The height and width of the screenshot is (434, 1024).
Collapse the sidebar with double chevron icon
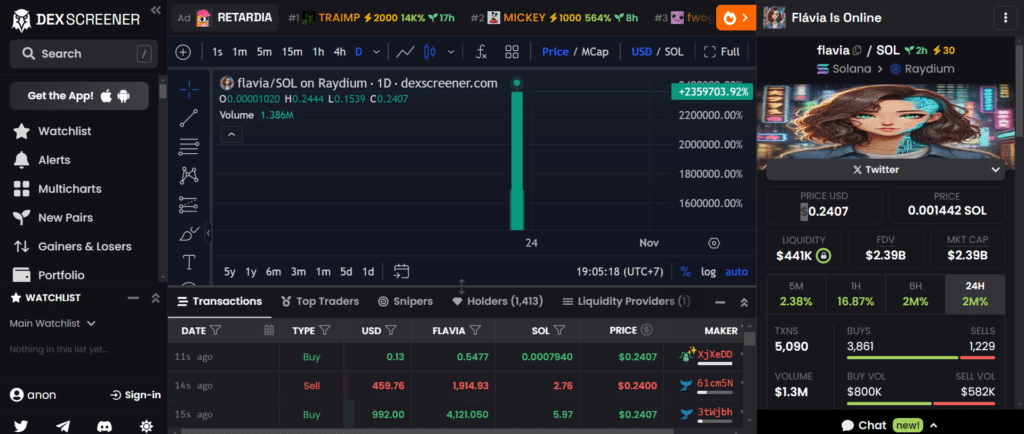[155, 10]
